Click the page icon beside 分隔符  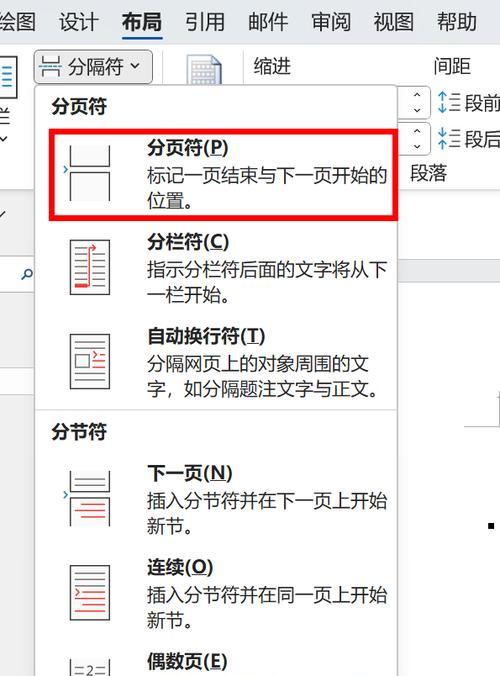[204, 70]
